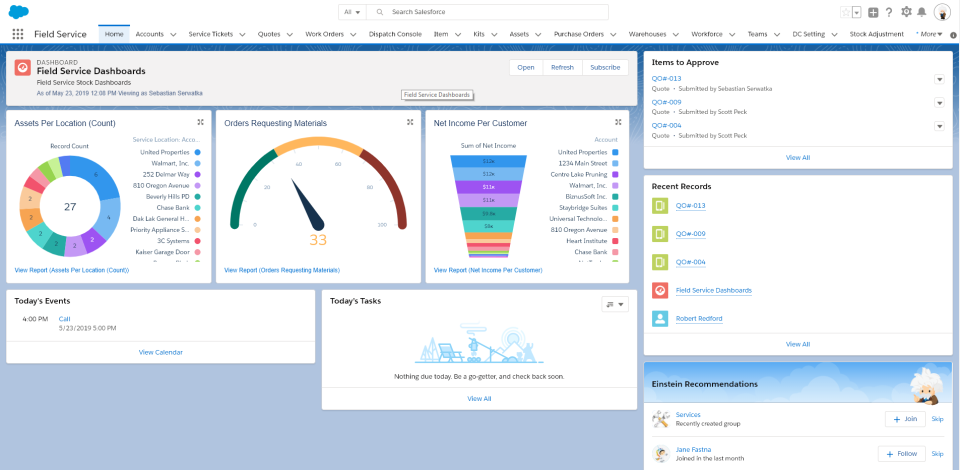Viewport: 960px width, 470px height.
Task: Click the dashboard icon in Recent Records
Action: coord(660,290)
